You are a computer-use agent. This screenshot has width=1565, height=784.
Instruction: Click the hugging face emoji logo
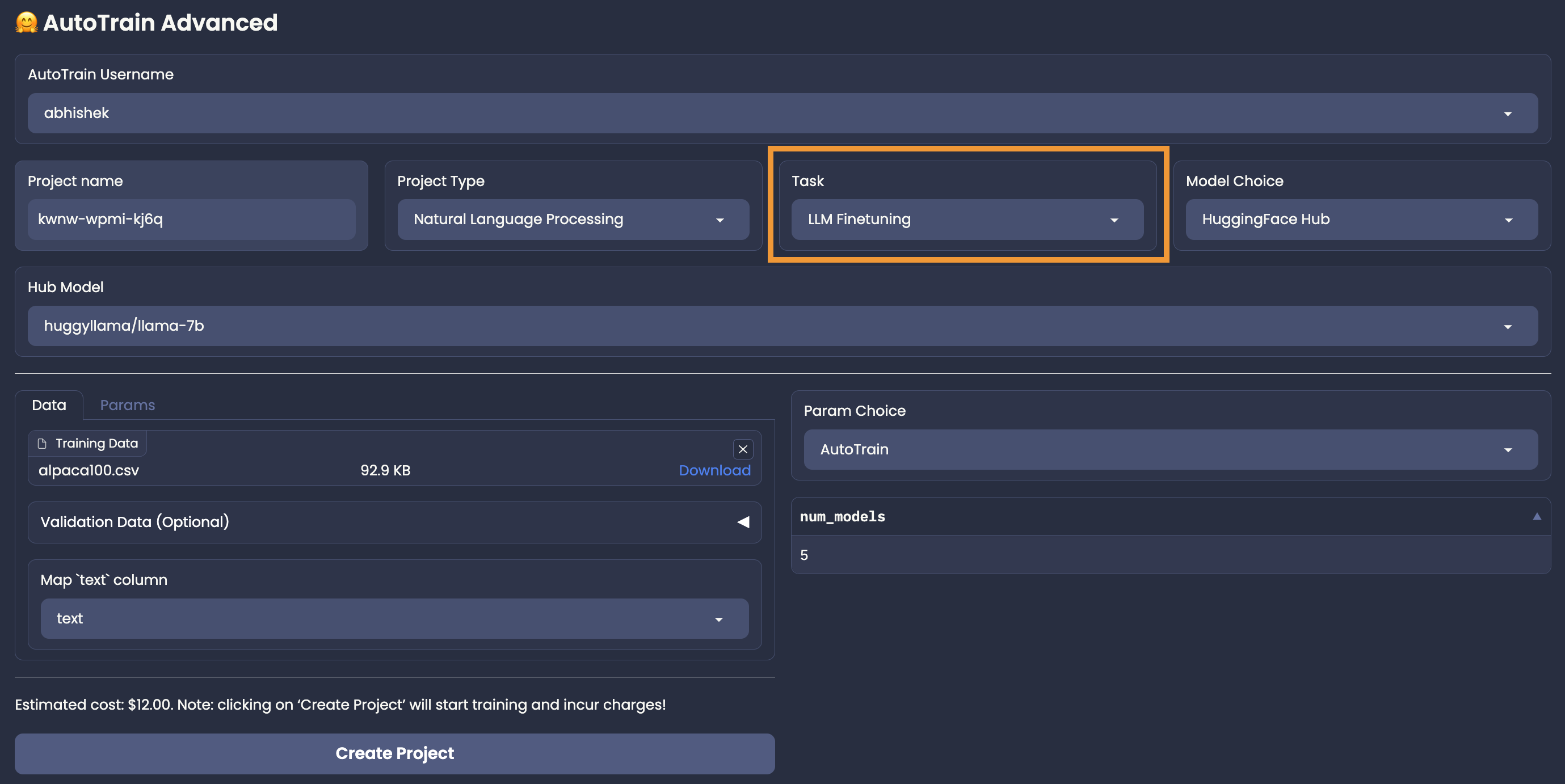click(26, 23)
